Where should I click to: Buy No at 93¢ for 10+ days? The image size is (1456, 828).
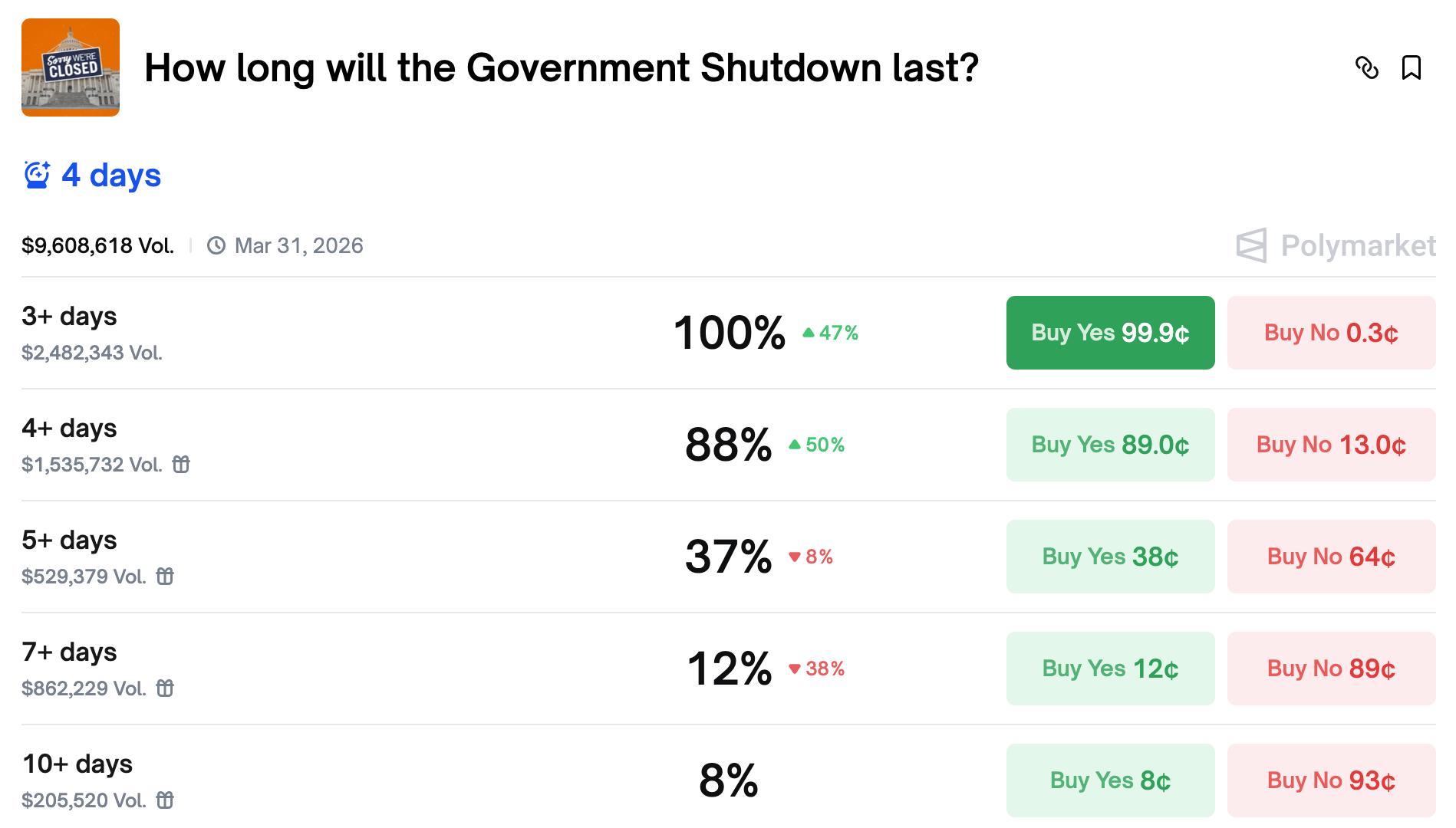(1331, 780)
